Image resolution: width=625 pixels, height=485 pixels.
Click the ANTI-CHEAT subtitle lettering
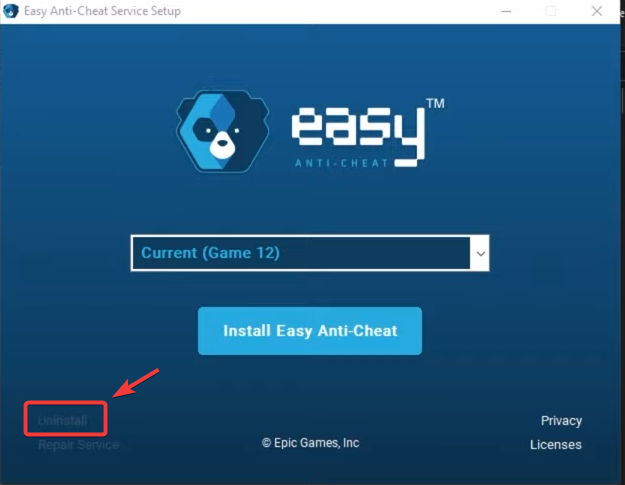coord(341,163)
